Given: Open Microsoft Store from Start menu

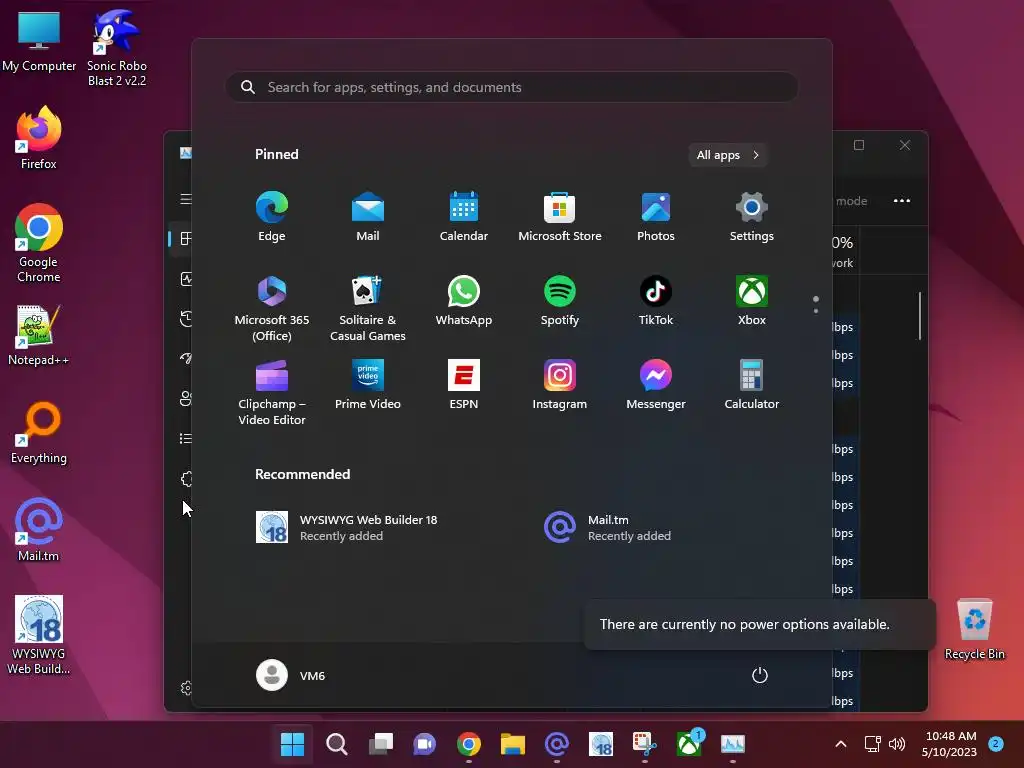Looking at the screenshot, I should click(560, 217).
